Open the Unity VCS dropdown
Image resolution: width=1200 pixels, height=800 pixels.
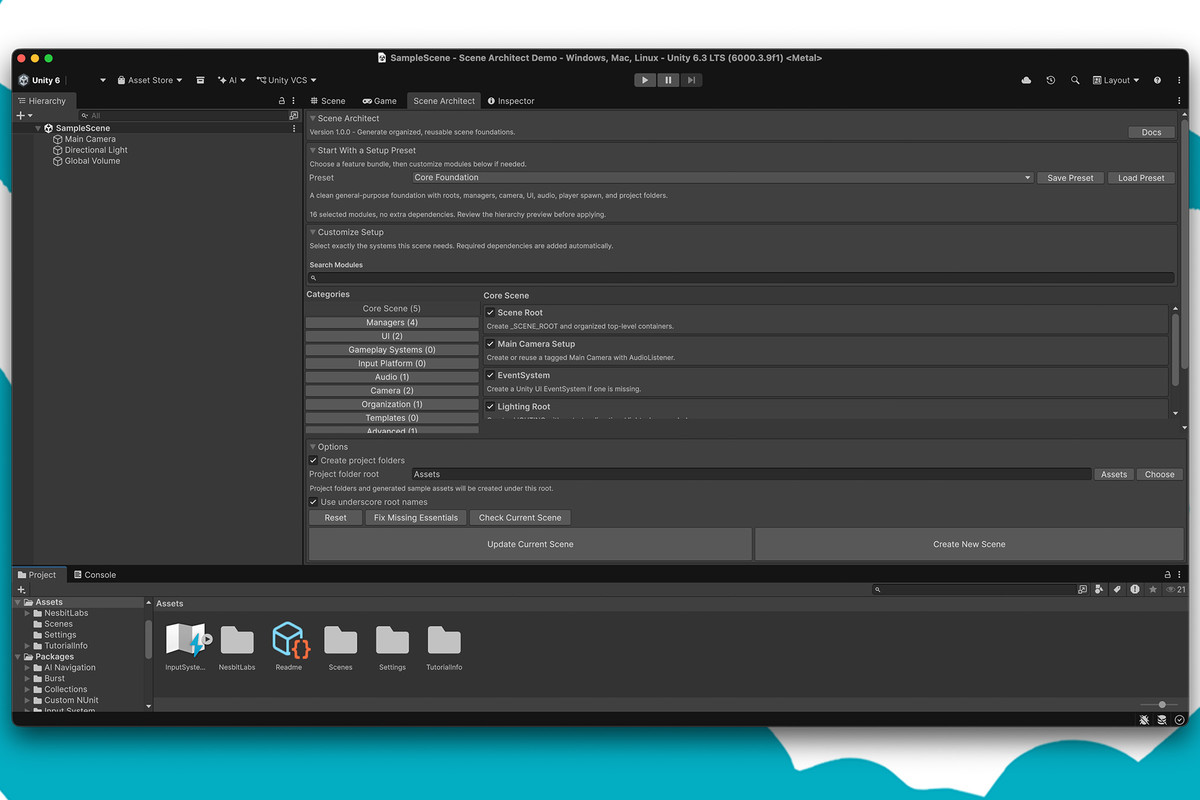[x=286, y=80]
